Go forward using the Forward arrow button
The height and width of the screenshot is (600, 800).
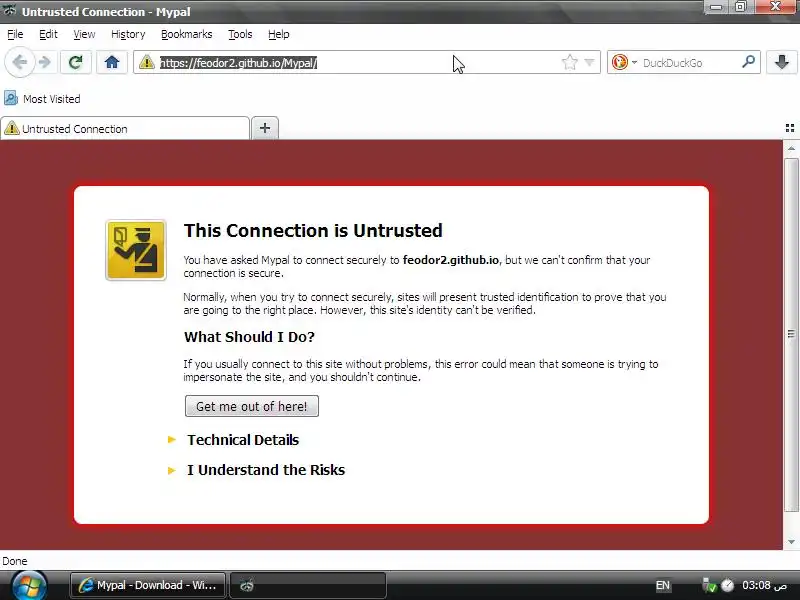45,62
